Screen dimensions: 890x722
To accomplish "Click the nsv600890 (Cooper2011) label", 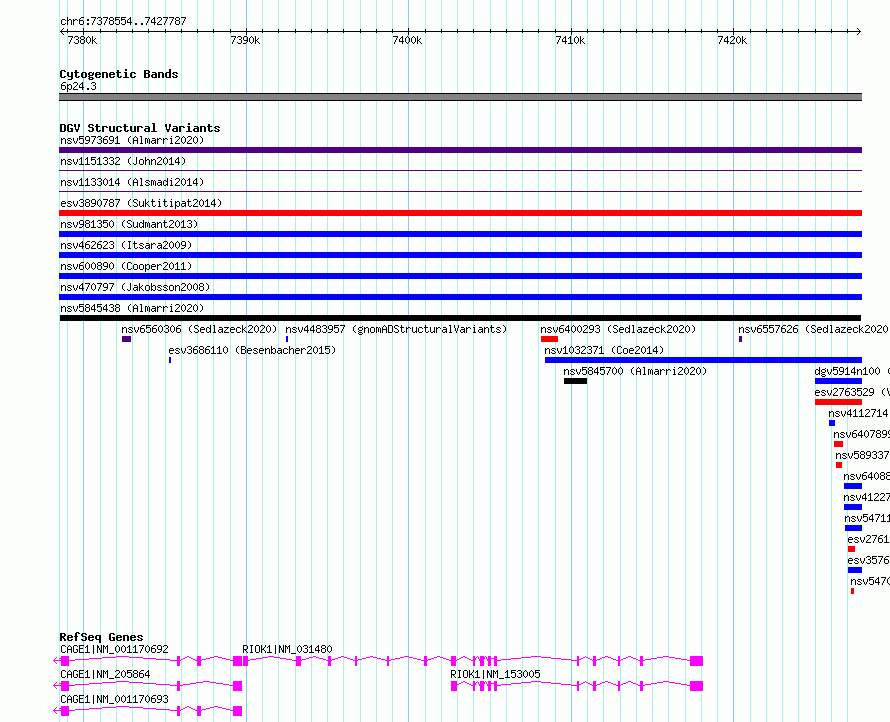I will point(126,266).
